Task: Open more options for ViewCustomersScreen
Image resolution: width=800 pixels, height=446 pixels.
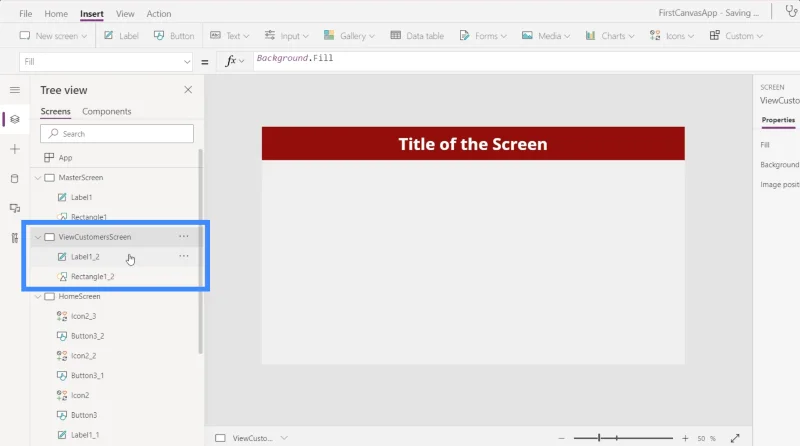Action: point(184,236)
